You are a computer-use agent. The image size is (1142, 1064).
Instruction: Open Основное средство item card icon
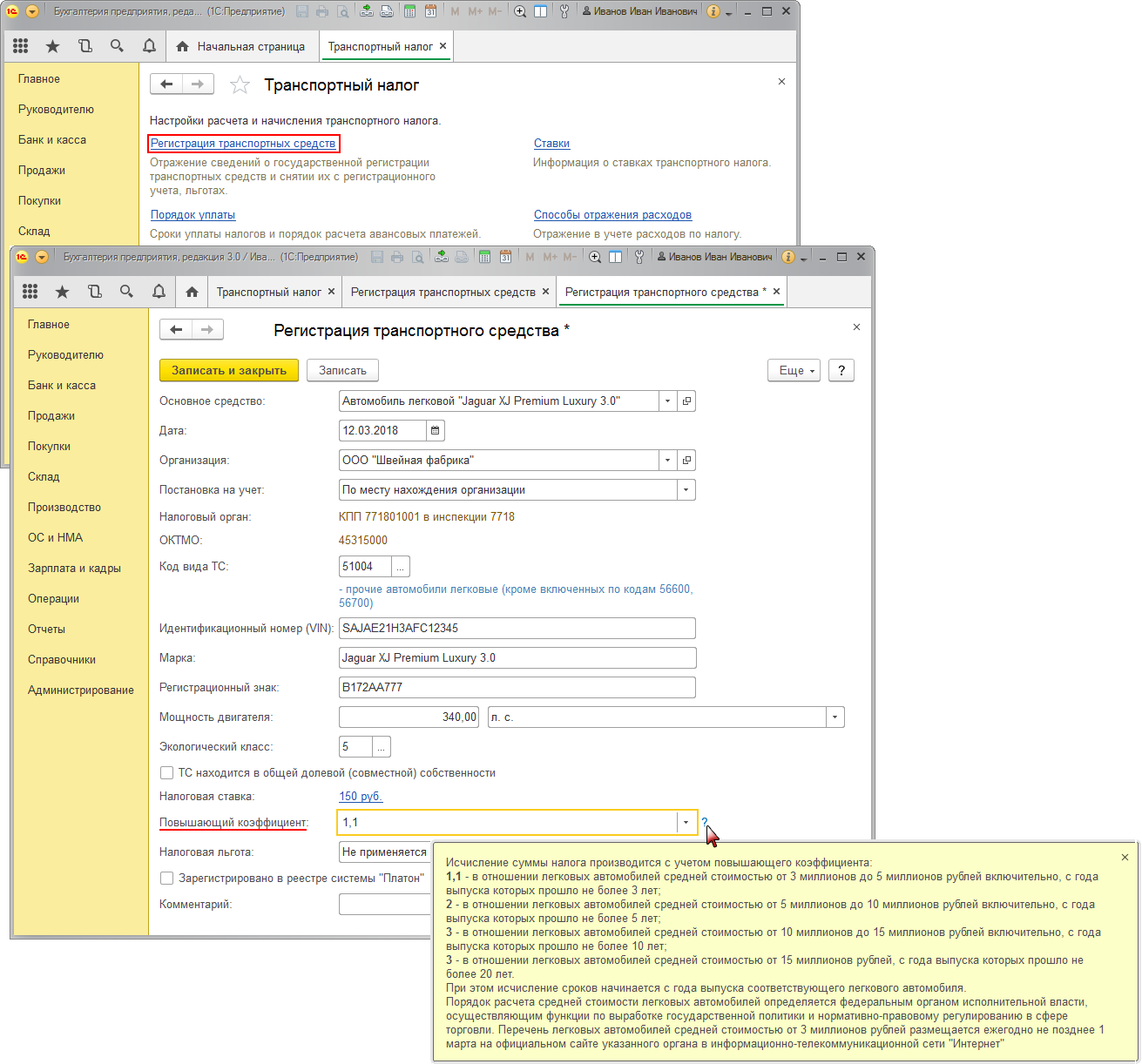[686, 401]
